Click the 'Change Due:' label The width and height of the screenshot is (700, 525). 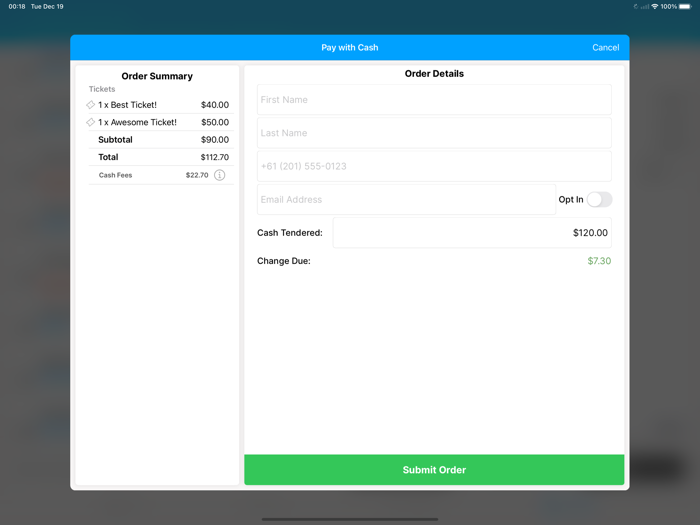coord(283,261)
